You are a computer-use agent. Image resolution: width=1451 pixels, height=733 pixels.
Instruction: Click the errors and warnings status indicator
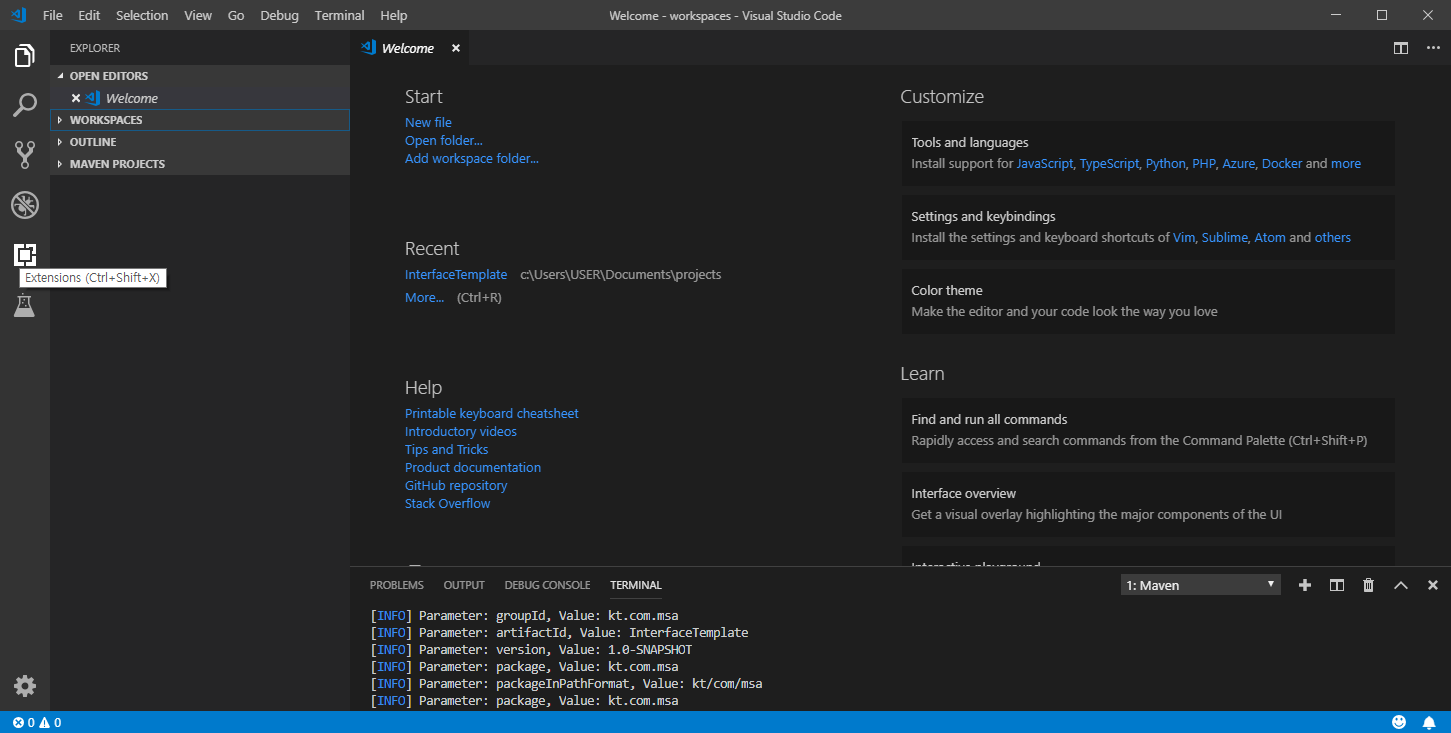coord(37,722)
